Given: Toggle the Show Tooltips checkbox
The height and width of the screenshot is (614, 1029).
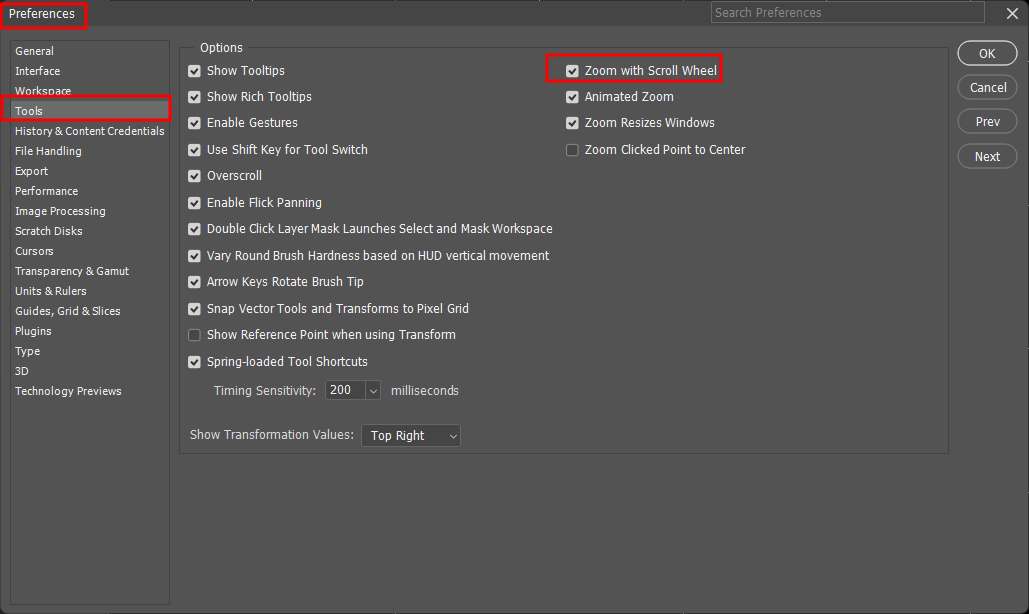Looking at the screenshot, I should [194, 71].
